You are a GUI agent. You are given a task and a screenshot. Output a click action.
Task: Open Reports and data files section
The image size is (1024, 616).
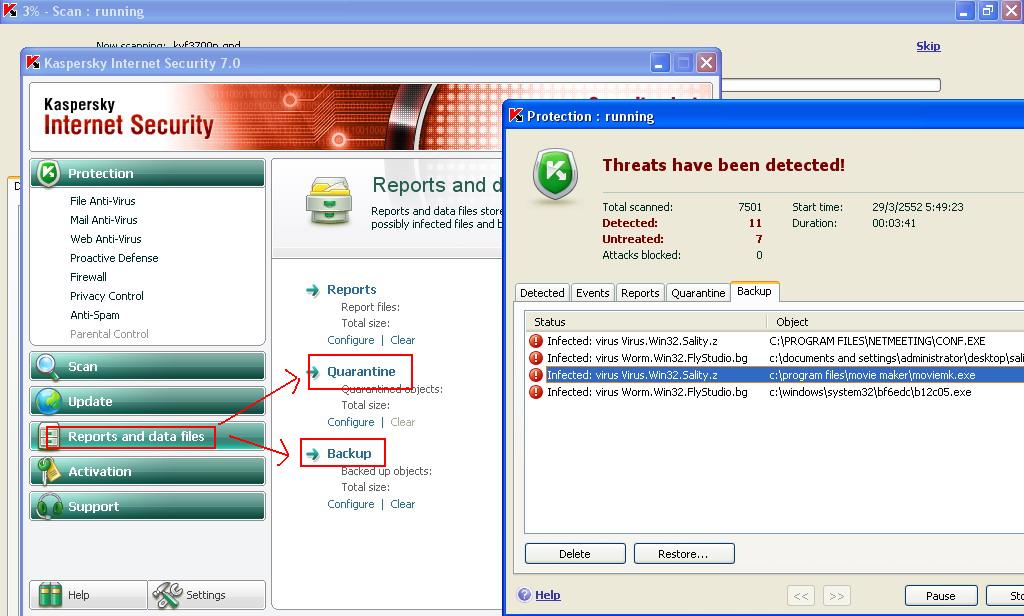[x=148, y=436]
